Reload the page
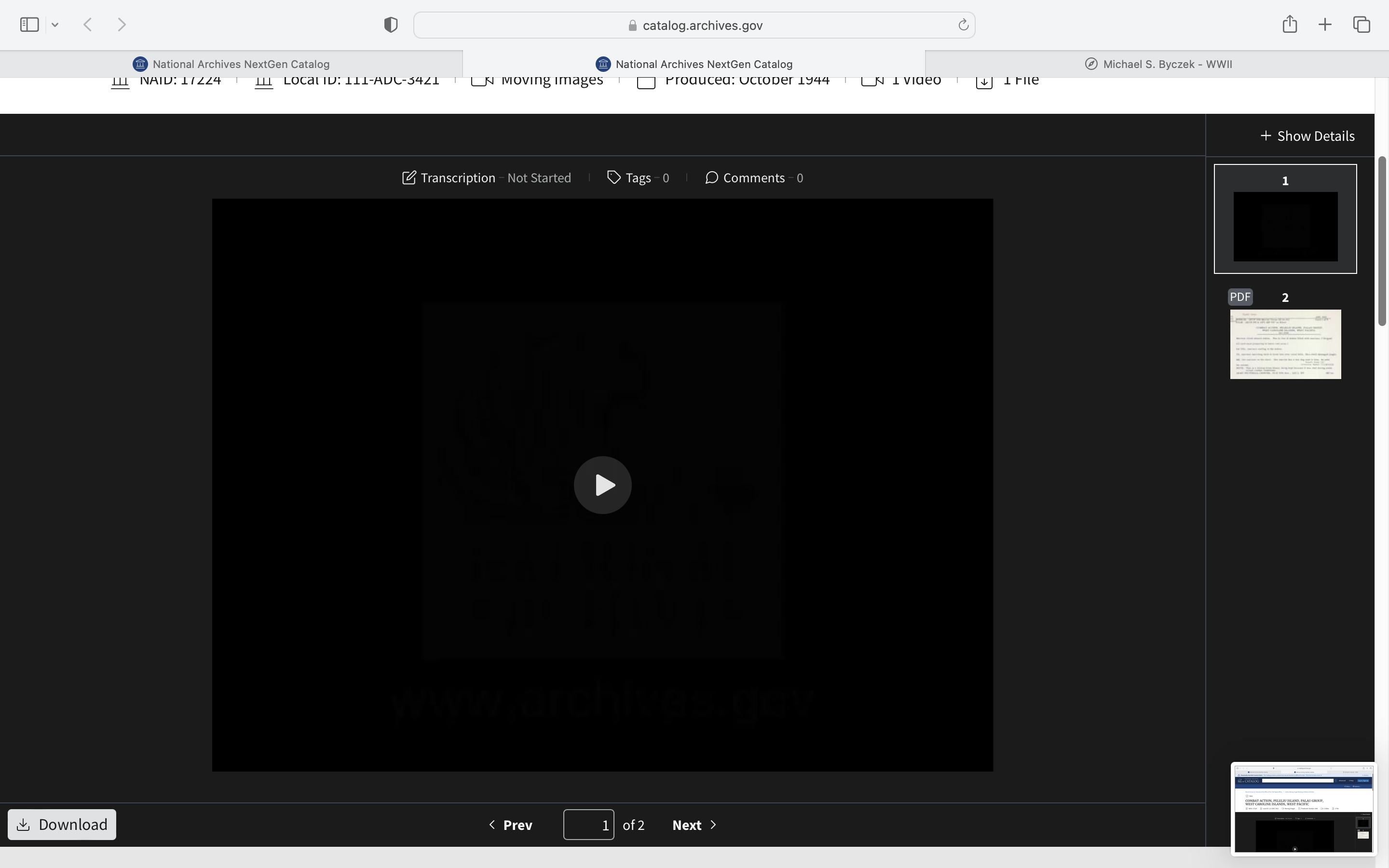The width and height of the screenshot is (1389, 868). (x=963, y=25)
